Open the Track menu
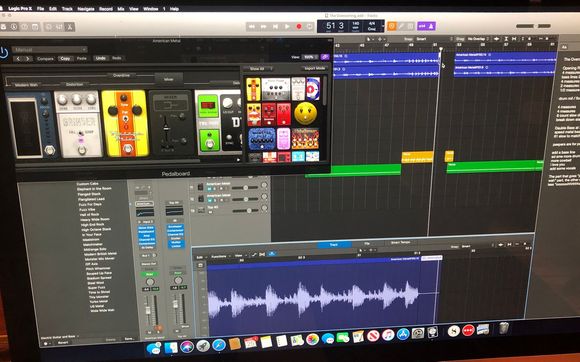Screen dimensions: 580x362 pos(67,8)
